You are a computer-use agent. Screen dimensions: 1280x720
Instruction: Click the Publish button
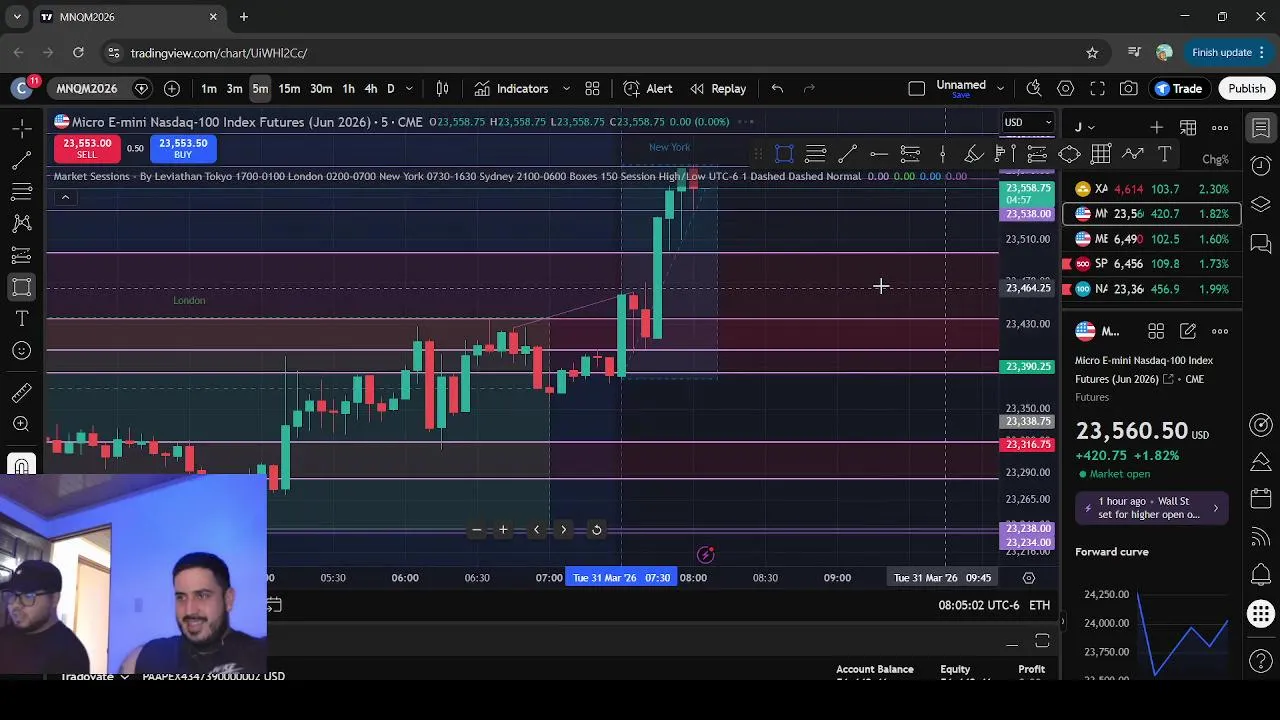(x=1247, y=88)
